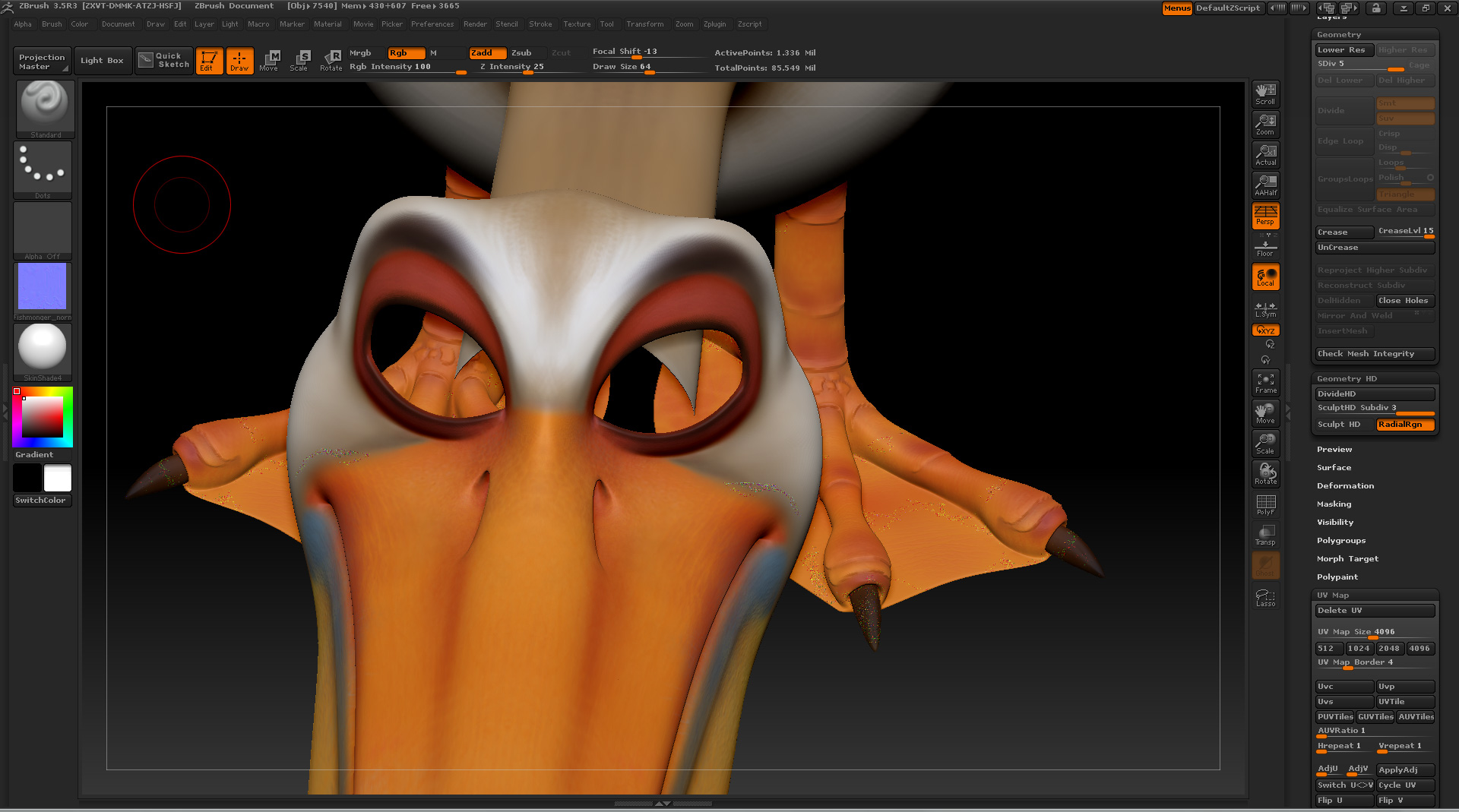Screen dimensions: 1459x812
Task: Enable PolyF wireframe display icon
Action: pyautogui.click(x=1265, y=504)
